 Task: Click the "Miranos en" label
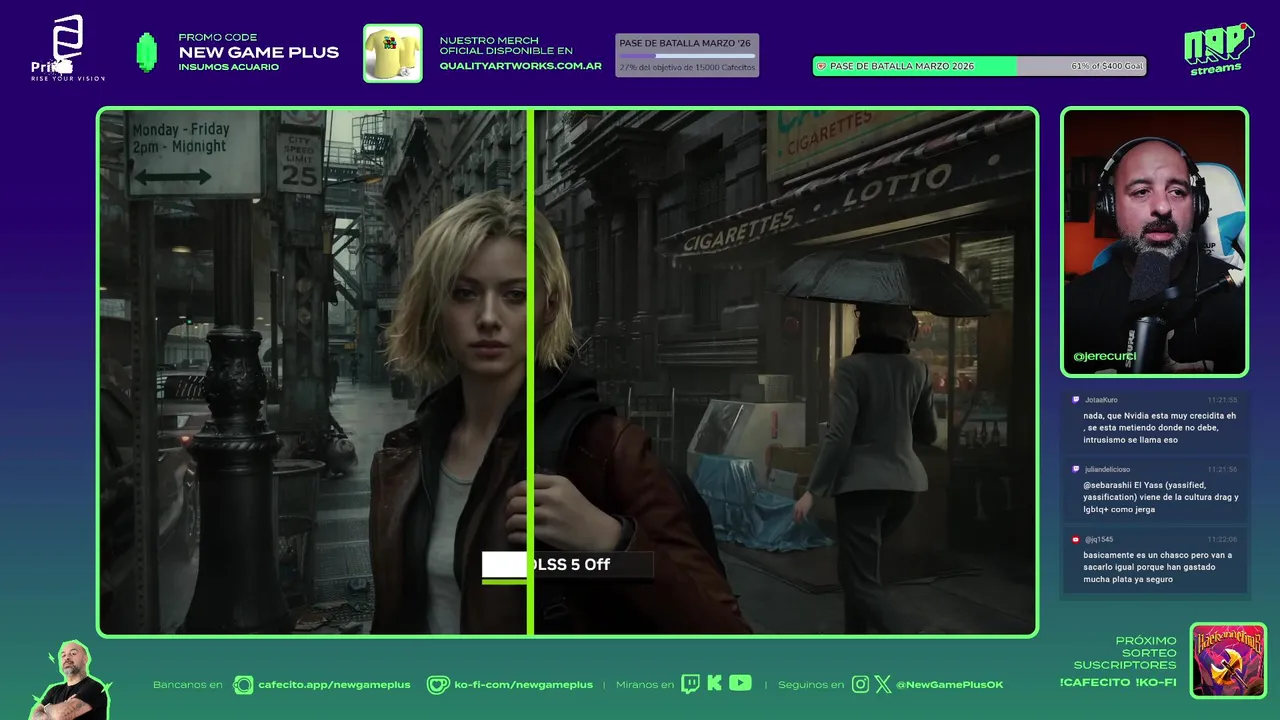click(645, 685)
